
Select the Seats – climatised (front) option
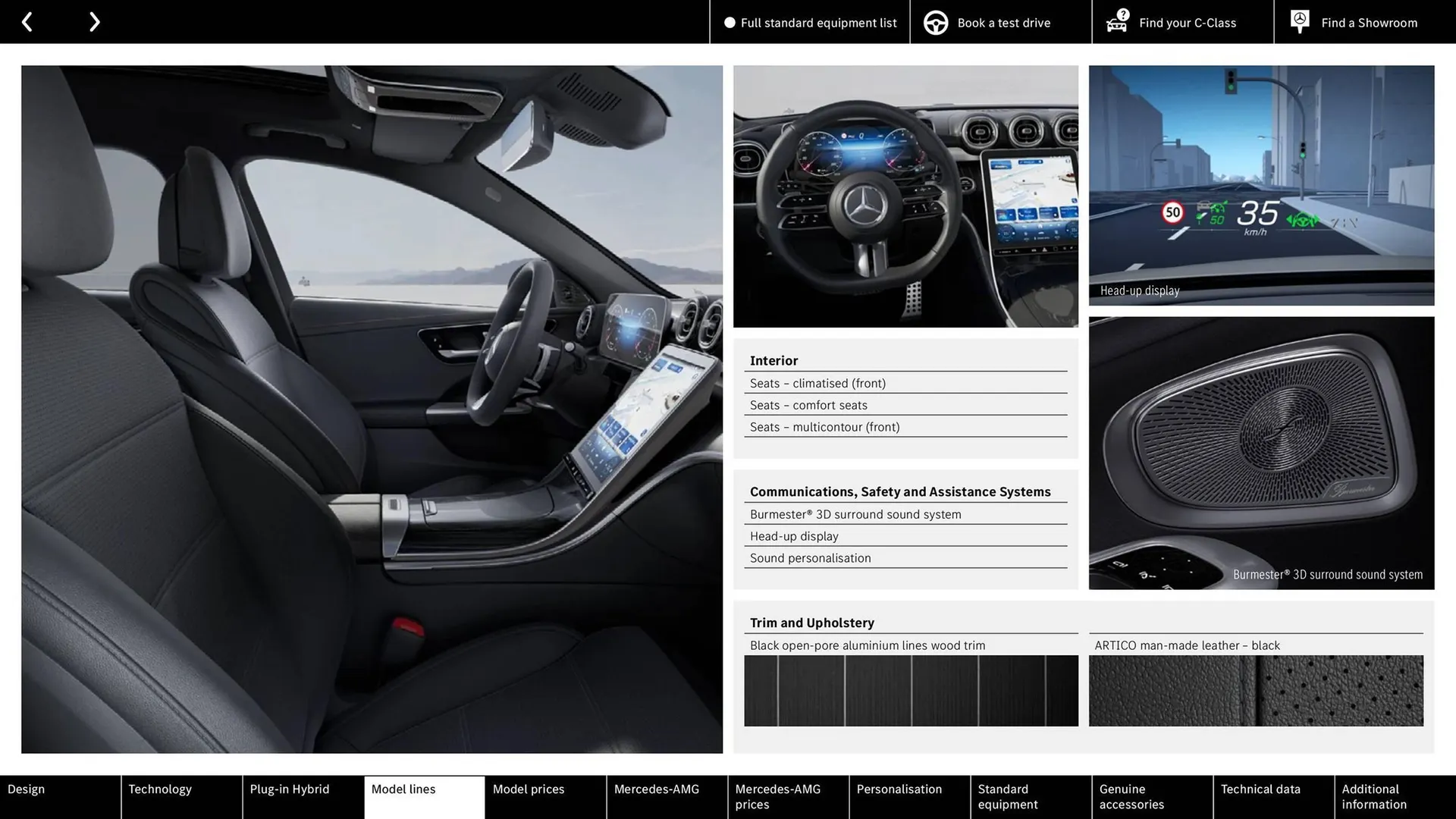tap(817, 383)
